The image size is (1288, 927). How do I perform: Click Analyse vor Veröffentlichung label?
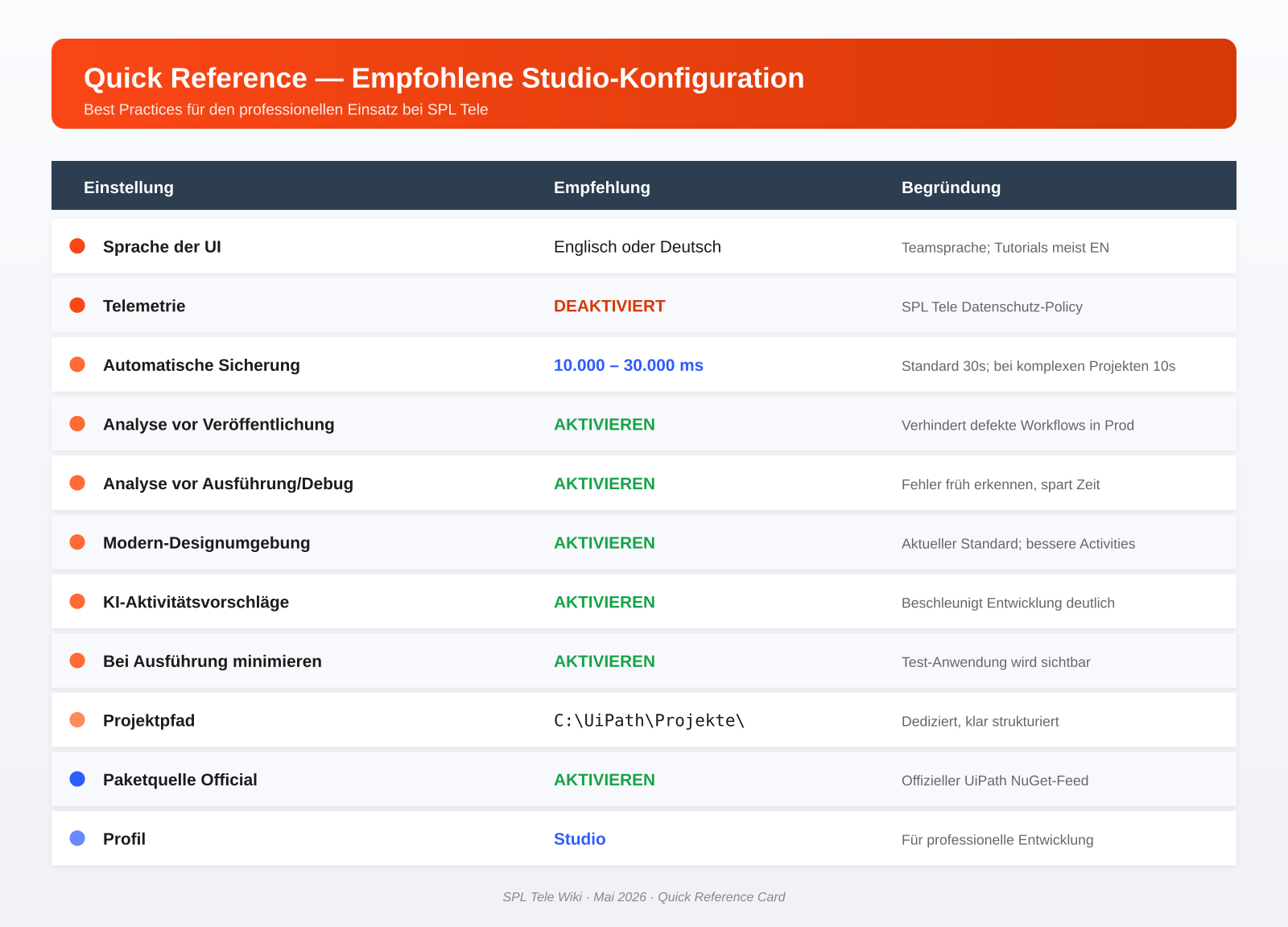point(219,424)
